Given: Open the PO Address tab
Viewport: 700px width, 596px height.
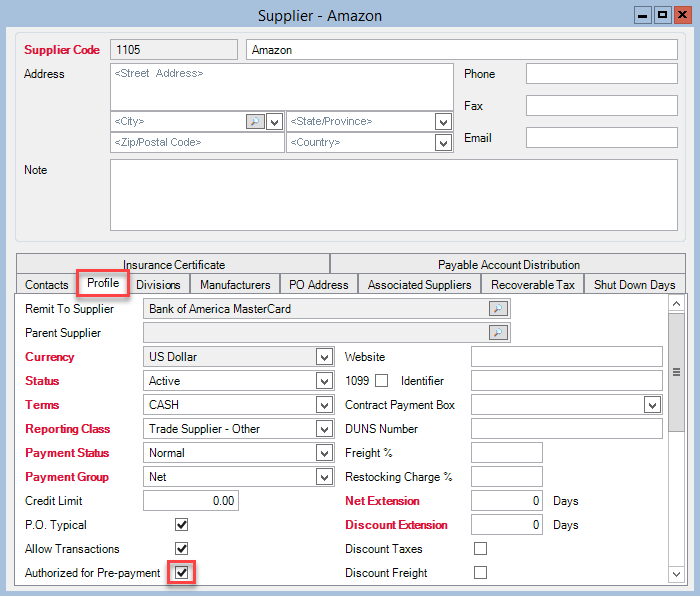Looking at the screenshot, I should coord(319,285).
